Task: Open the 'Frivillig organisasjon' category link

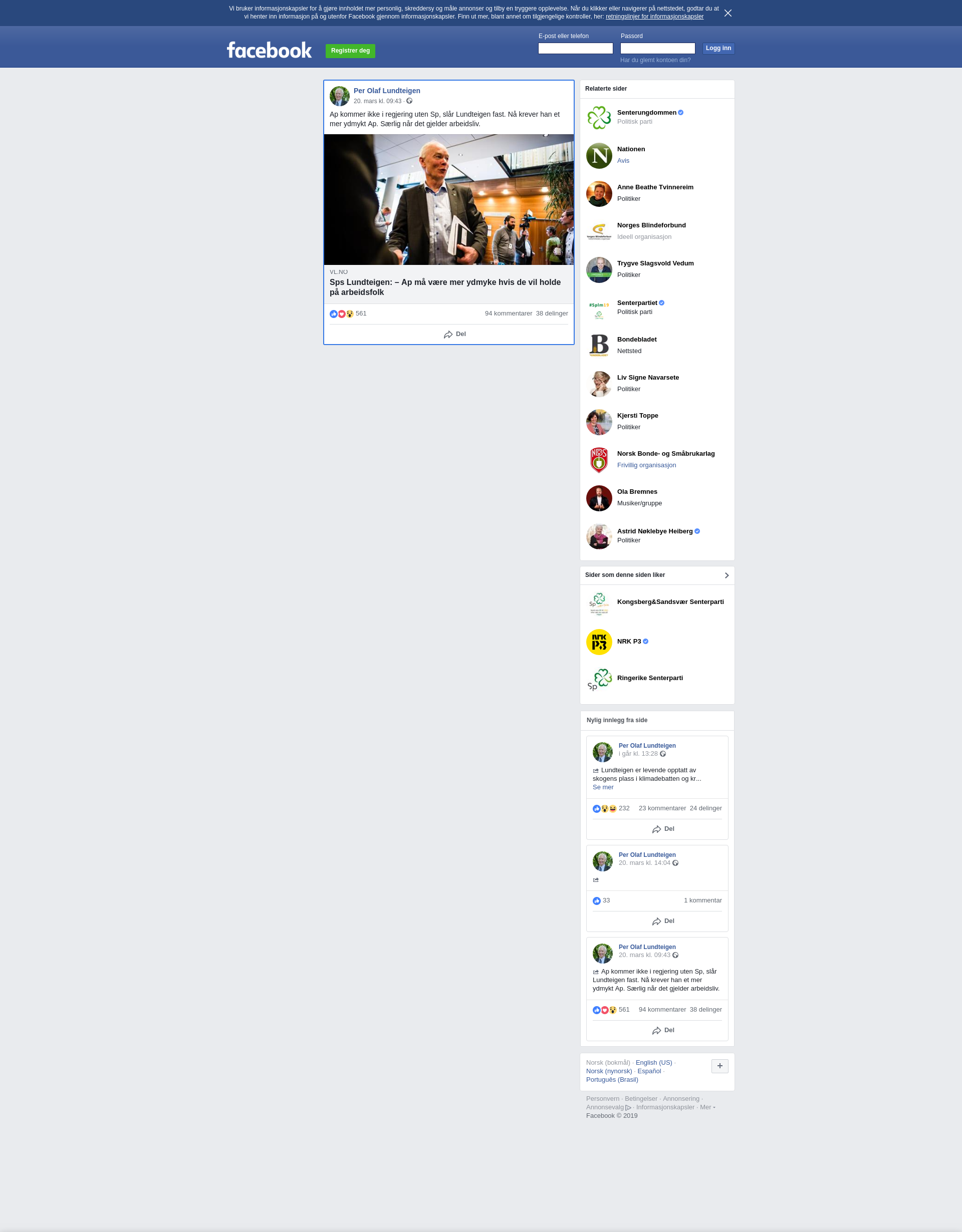Action: 646,465
